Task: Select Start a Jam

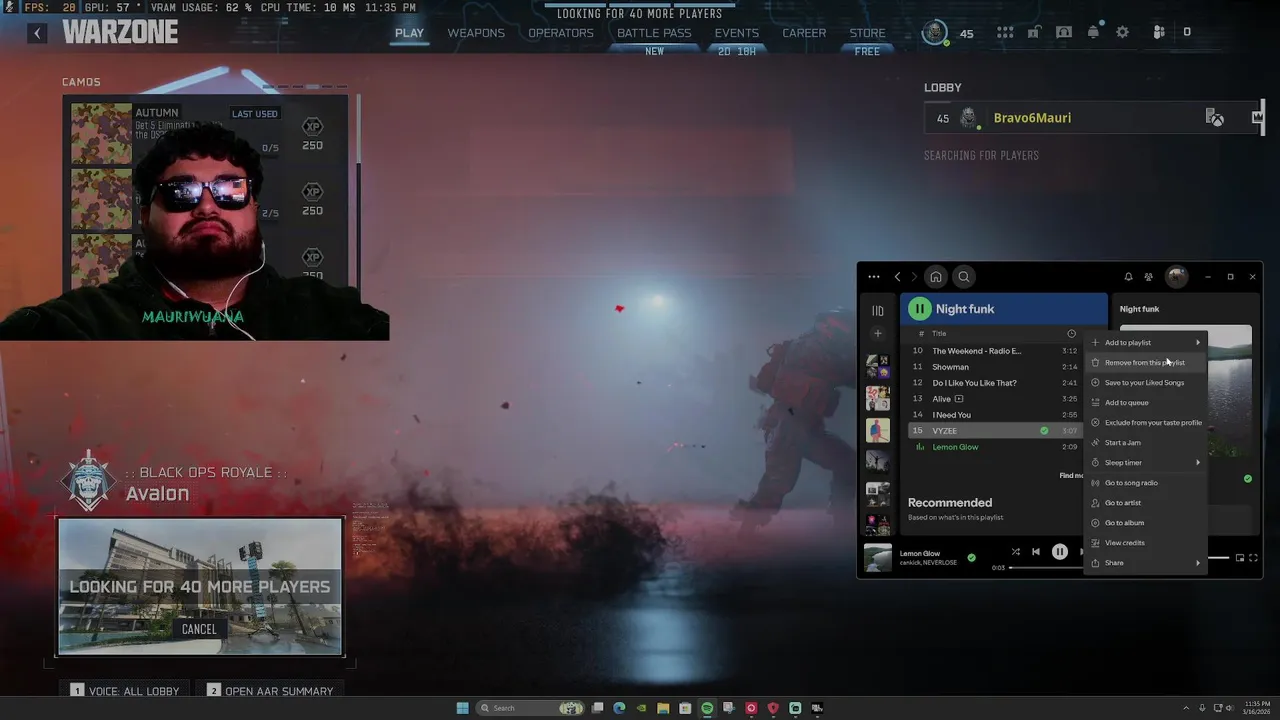Action: coord(1146,443)
